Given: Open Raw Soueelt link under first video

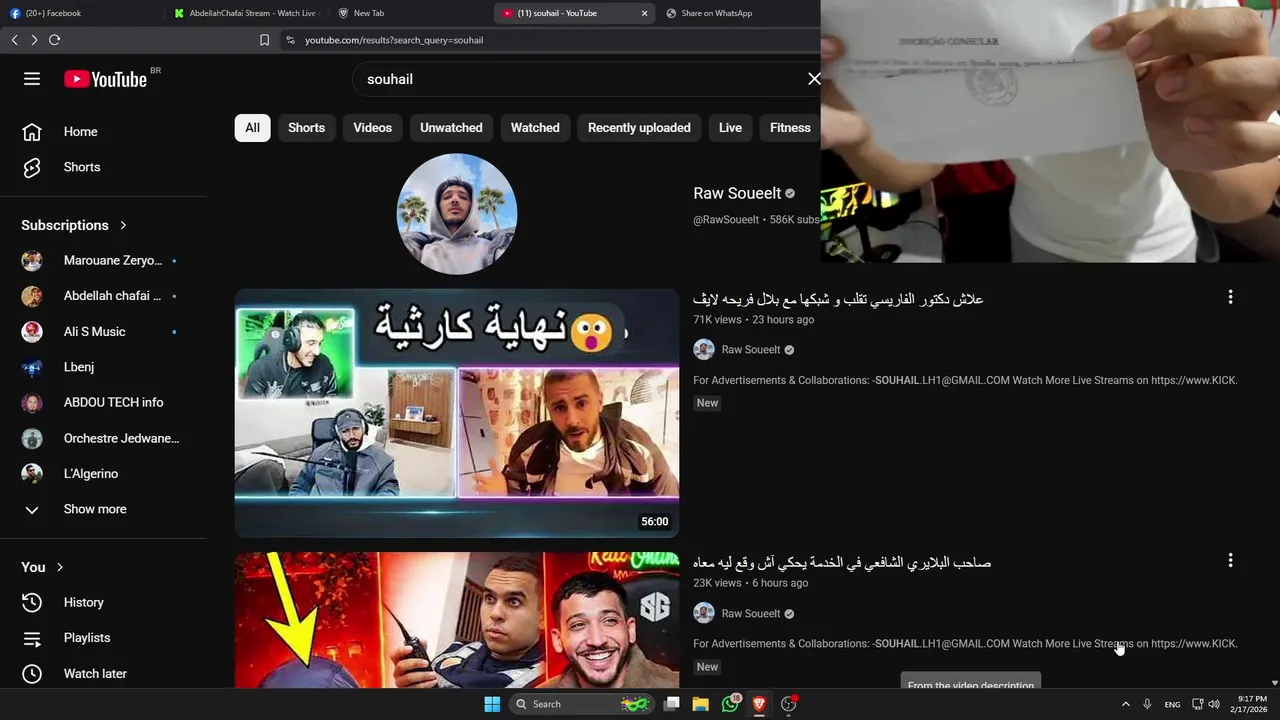Looking at the screenshot, I should 751,350.
